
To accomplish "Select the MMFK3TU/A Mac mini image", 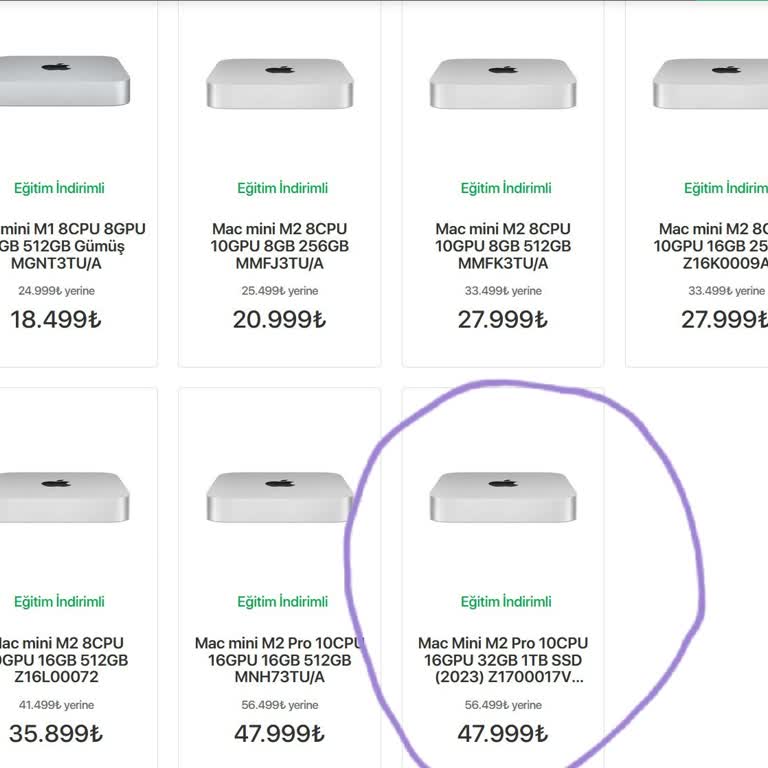I will (x=503, y=84).
